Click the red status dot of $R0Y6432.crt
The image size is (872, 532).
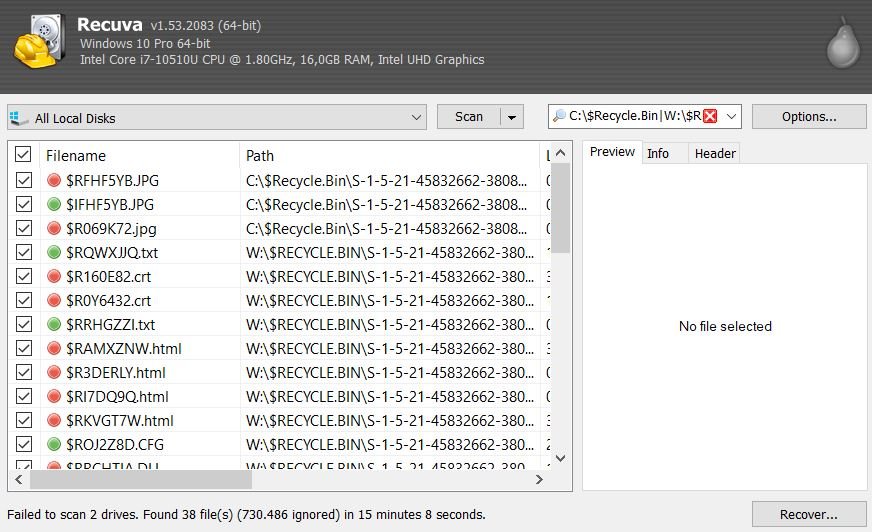54,300
